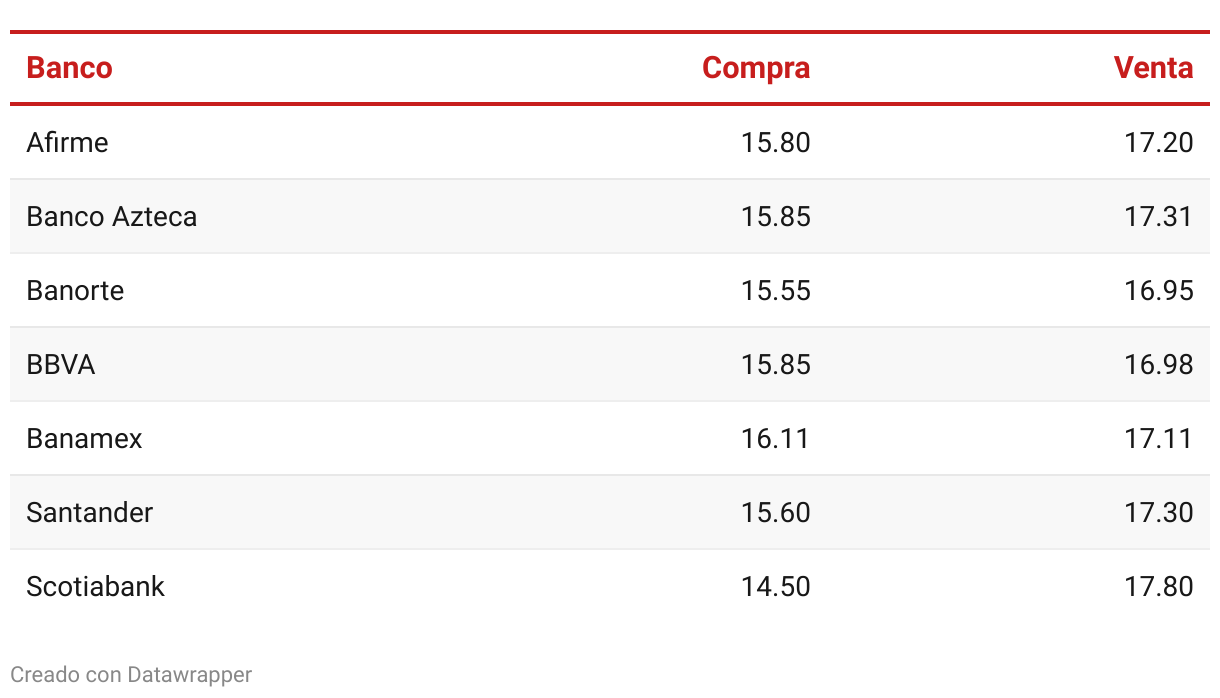Select Banamex's compra value 16.11
This screenshot has width=1220, height=698.
(776, 438)
